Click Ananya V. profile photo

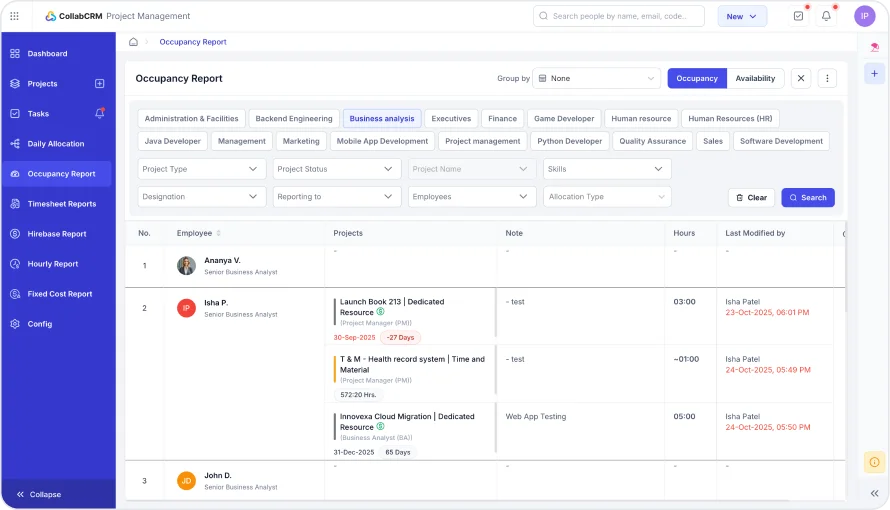(x=186, y=265)
